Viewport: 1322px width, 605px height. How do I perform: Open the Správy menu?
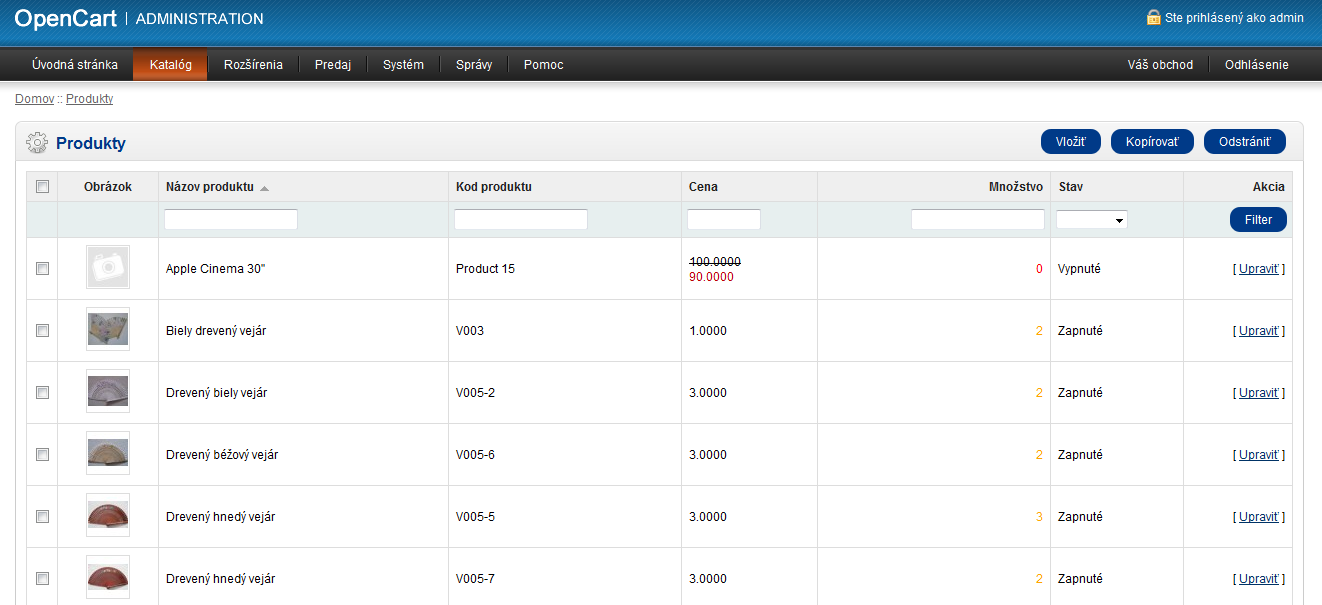(x=474, y=65)
